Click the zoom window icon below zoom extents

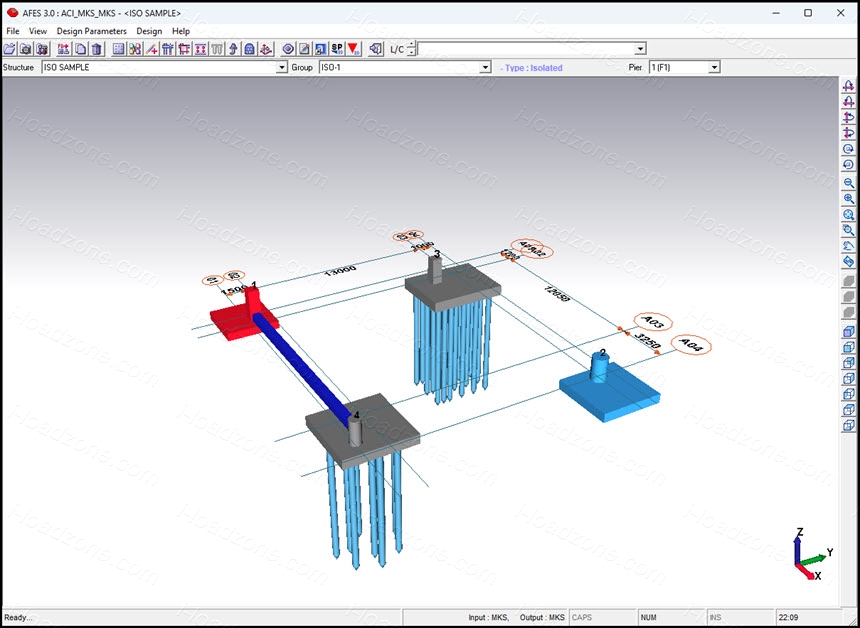coord(848,231)
